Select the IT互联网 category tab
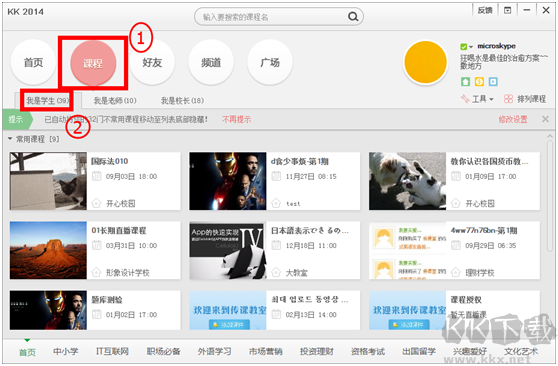 pyautogui.click(x=112, y=351)
